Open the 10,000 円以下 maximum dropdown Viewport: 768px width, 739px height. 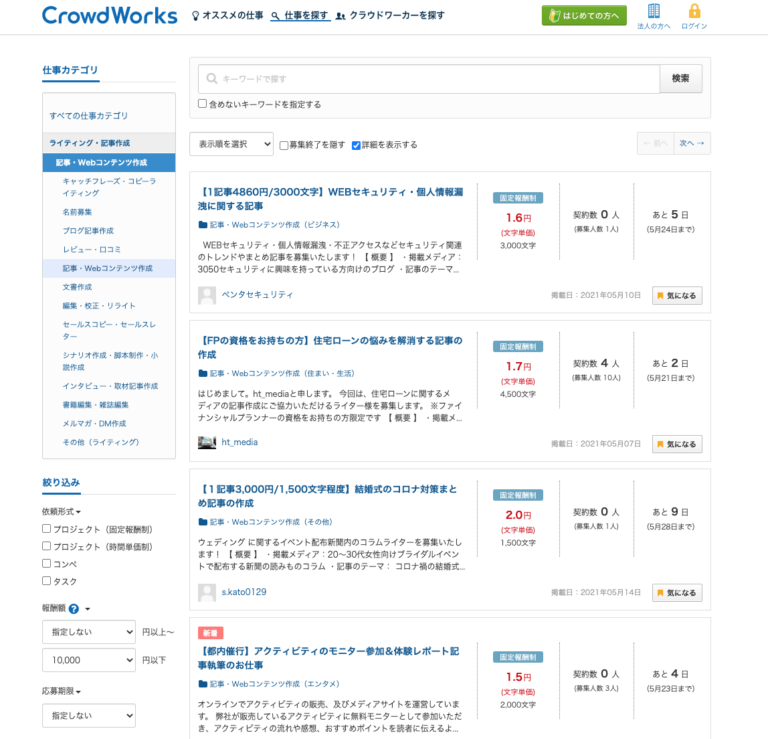coord(89,660)
